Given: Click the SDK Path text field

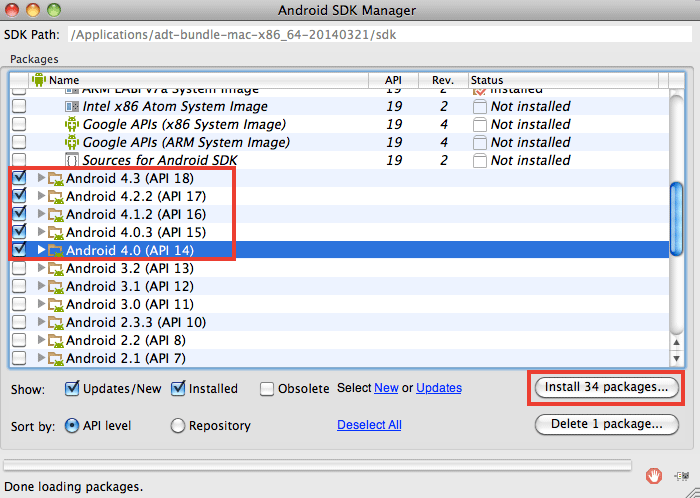Looking at the screenshot, I should click(379, 35).
